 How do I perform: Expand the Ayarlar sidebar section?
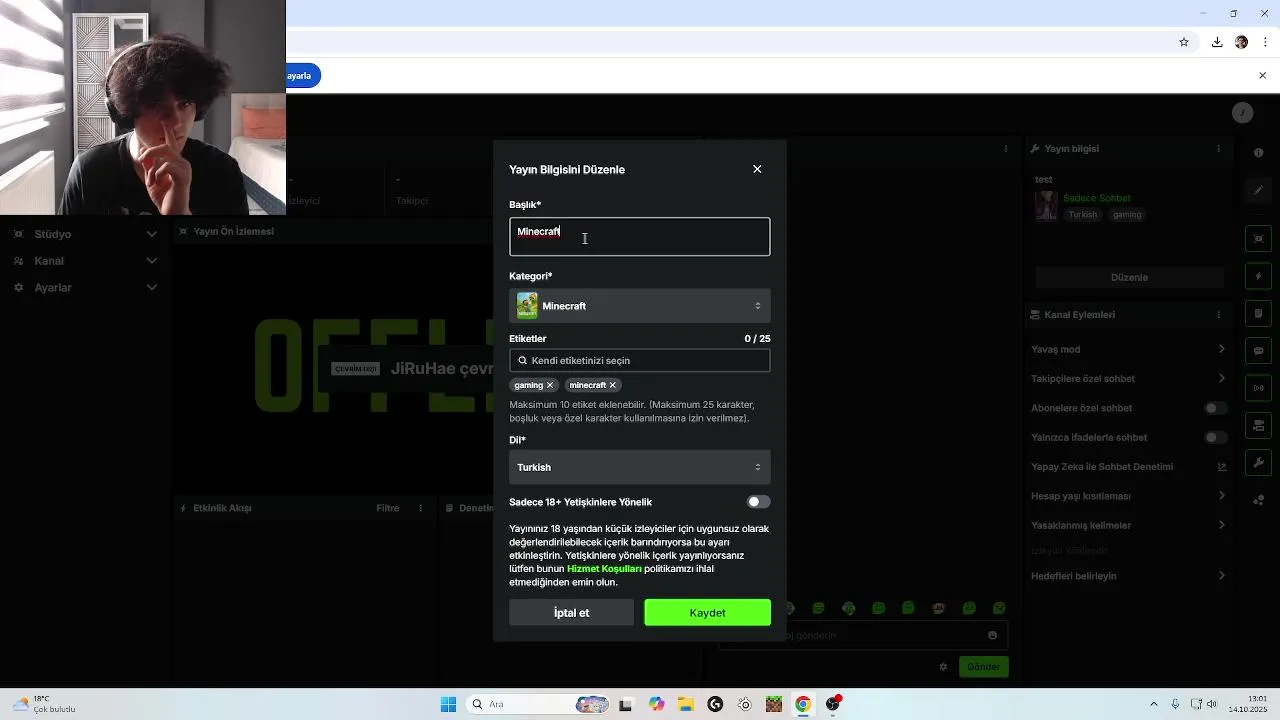[x=85, y=288]
